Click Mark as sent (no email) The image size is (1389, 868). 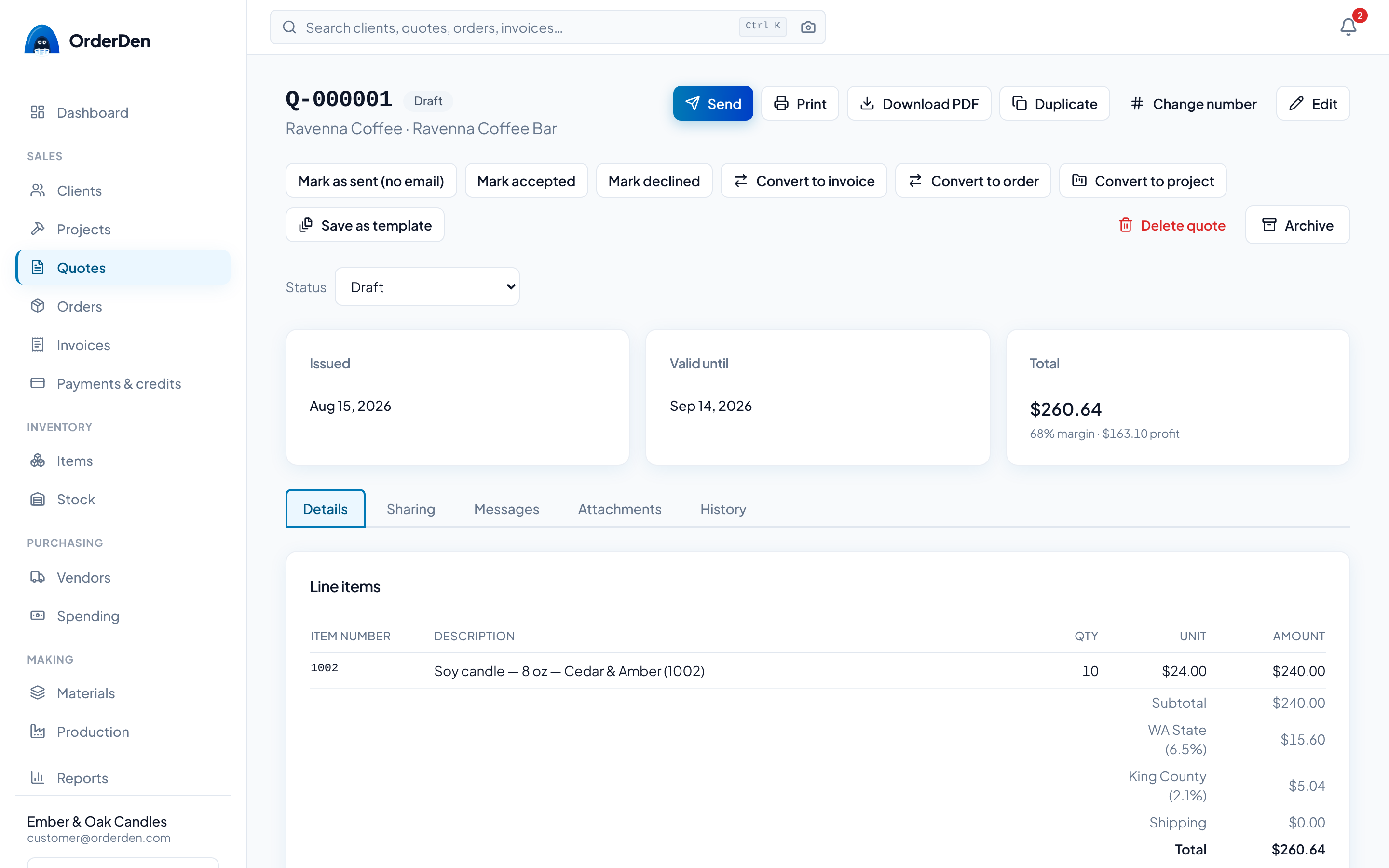tap(371, 181)
